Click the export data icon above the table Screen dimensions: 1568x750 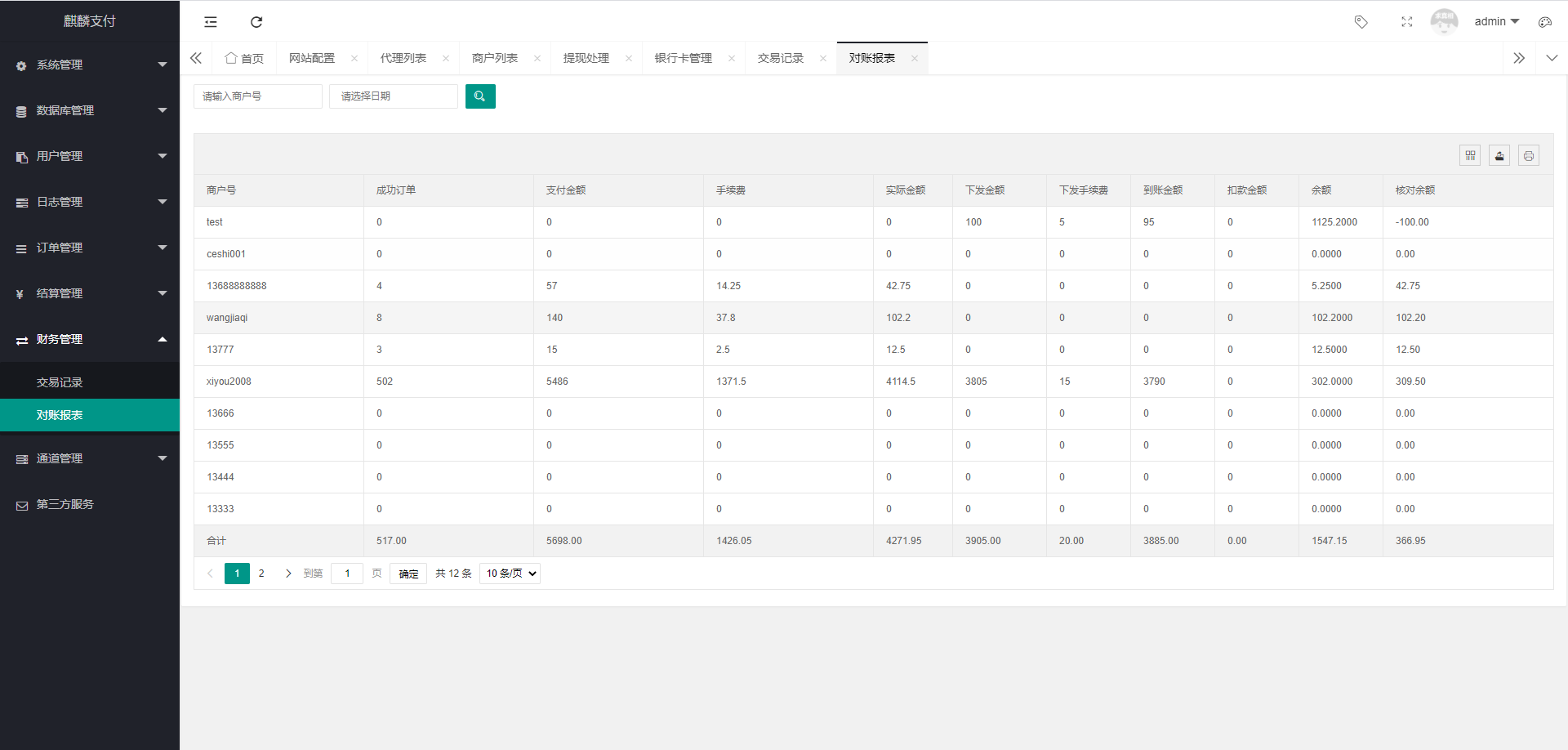[1499, 155]
